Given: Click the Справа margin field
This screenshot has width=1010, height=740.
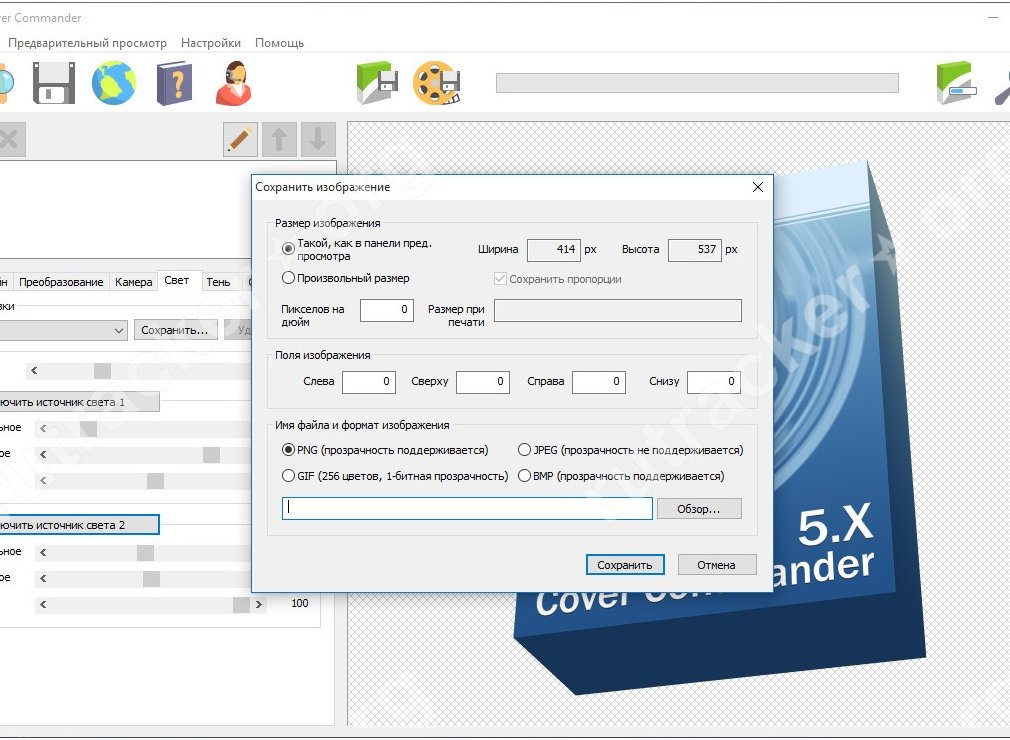Looking at the screenshot, I should [598, 381].
